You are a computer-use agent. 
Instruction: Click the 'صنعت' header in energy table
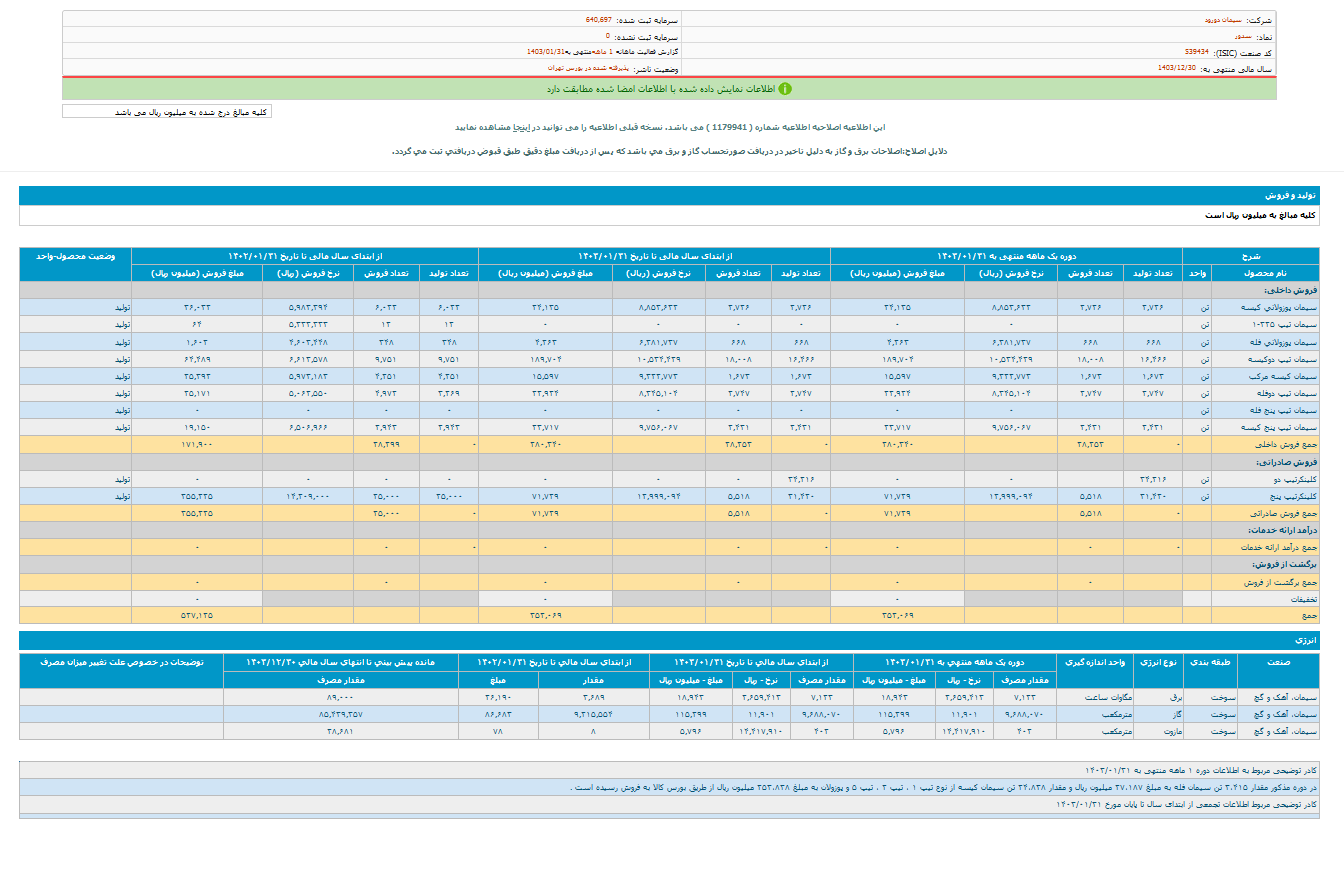click(1280, 662)
